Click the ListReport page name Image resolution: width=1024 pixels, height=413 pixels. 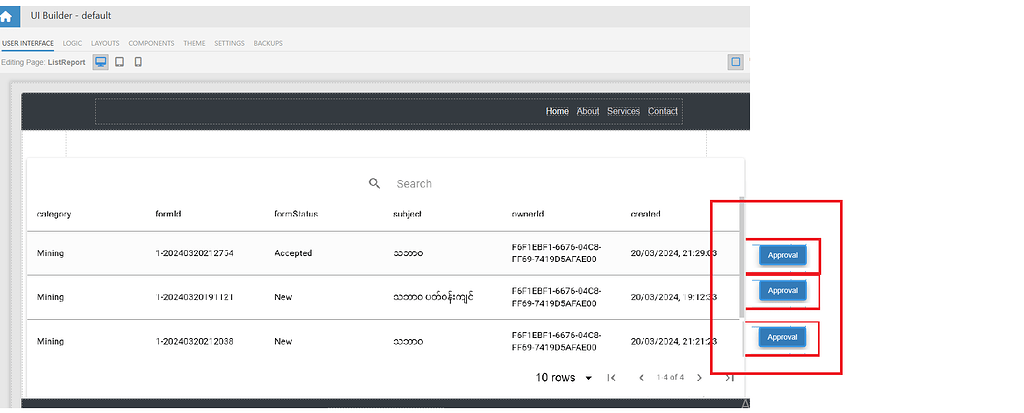[x=67, y=62]
